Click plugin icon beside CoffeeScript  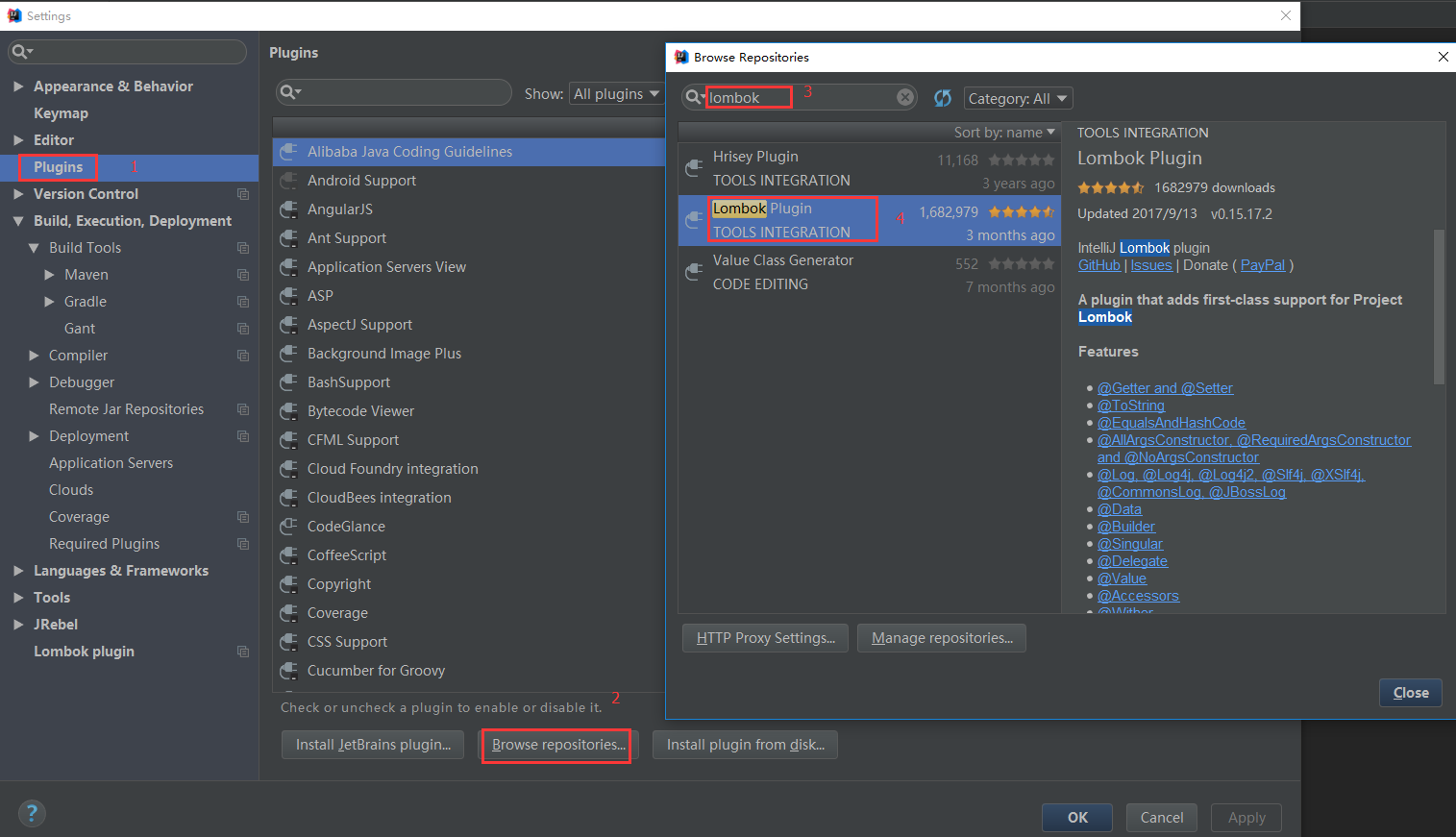[x=288, y=555]
